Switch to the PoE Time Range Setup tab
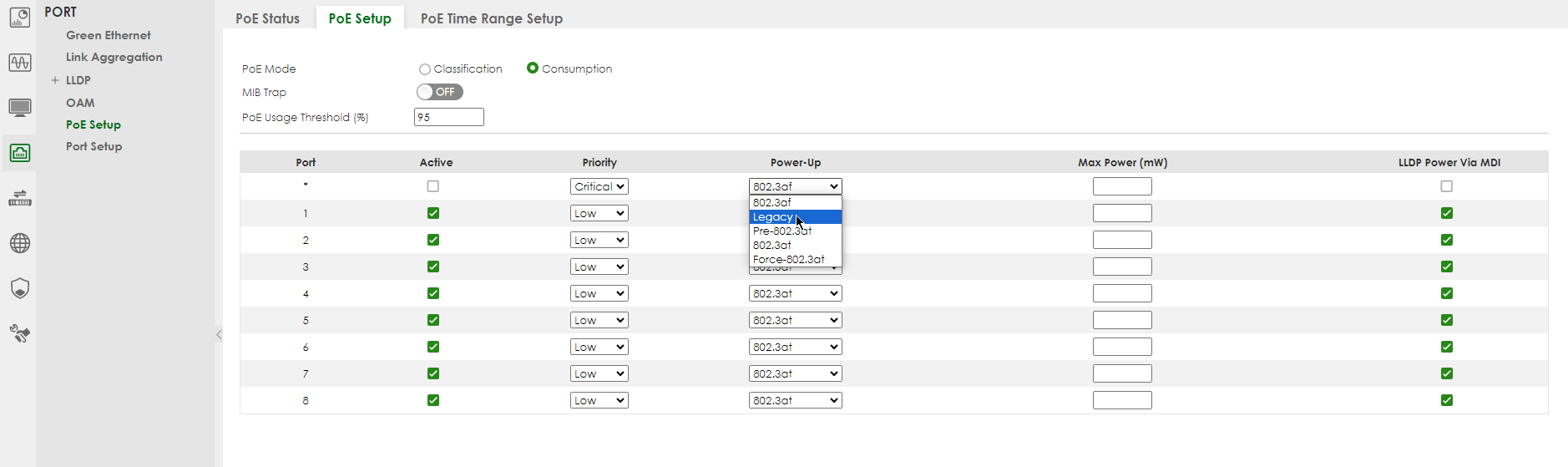 click(491, 18)
